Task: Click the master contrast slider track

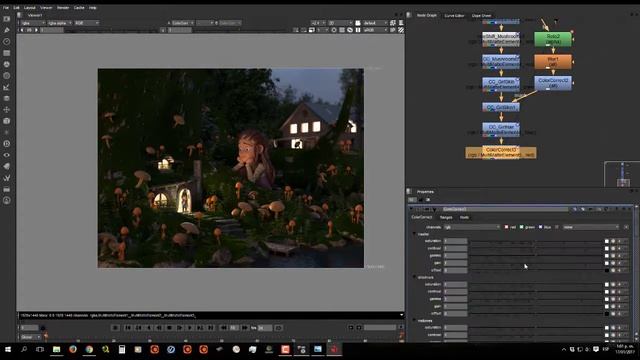Action: point(536,249)
